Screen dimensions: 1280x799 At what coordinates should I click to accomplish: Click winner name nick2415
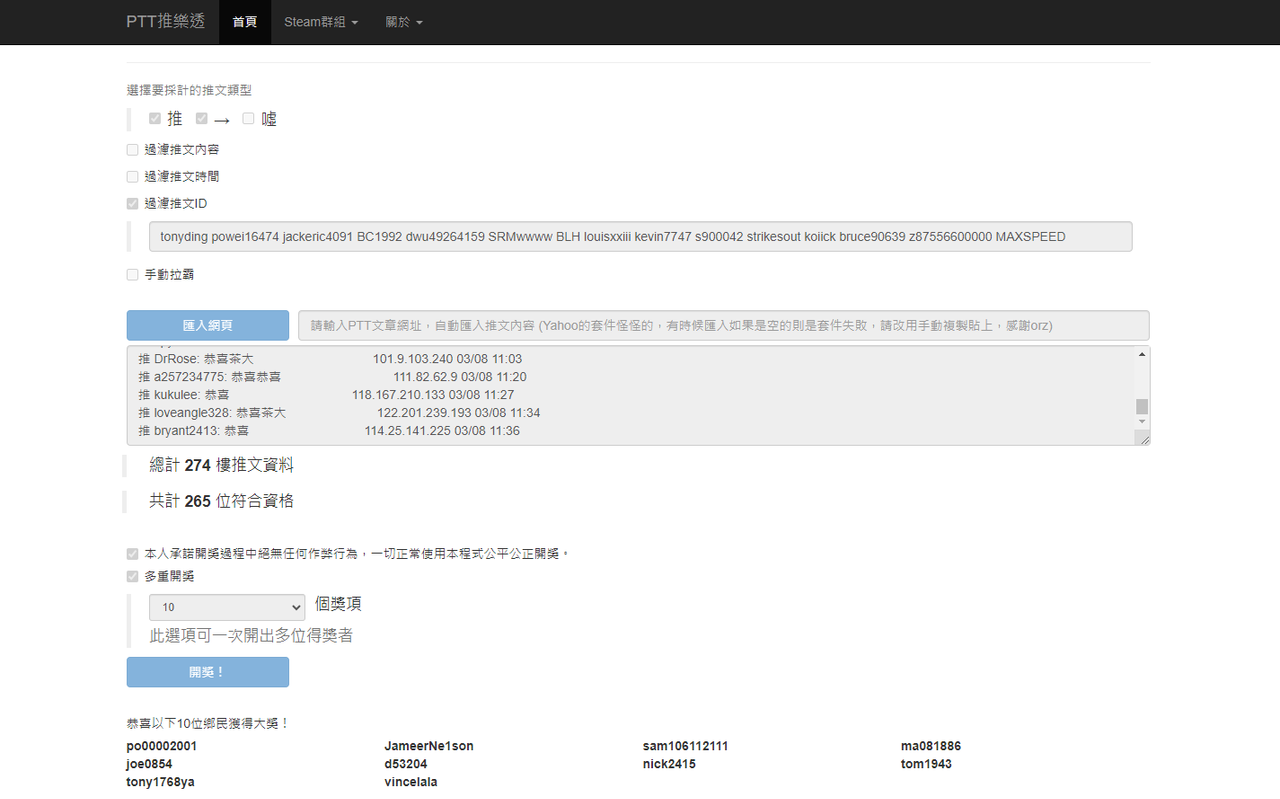point(669,764)
